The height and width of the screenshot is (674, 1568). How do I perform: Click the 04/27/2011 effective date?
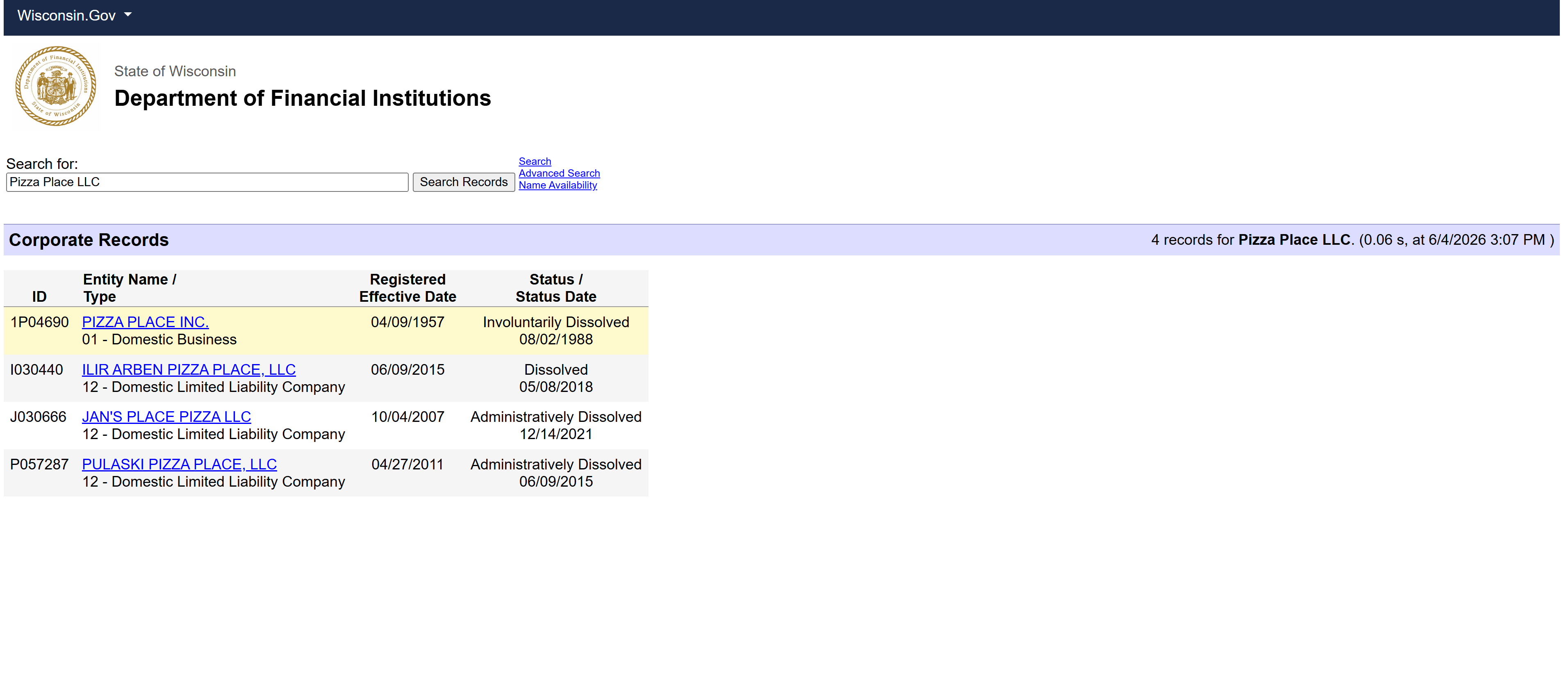pos(407,464)
